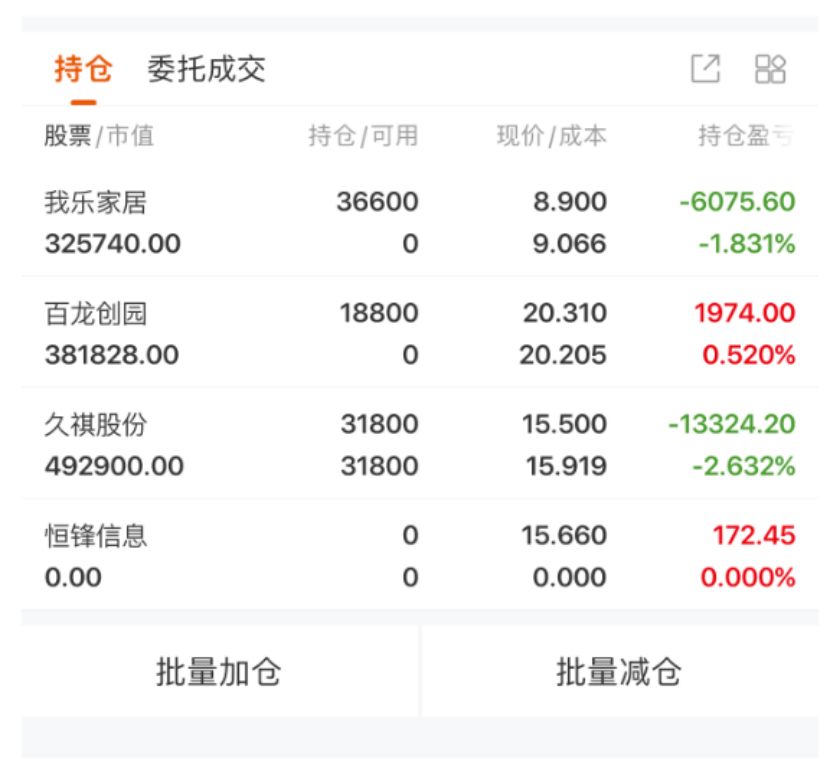Tap the 18800 position quantity
Image resolution: width=831 pixels, height=759 pixels.
(379, 313)
